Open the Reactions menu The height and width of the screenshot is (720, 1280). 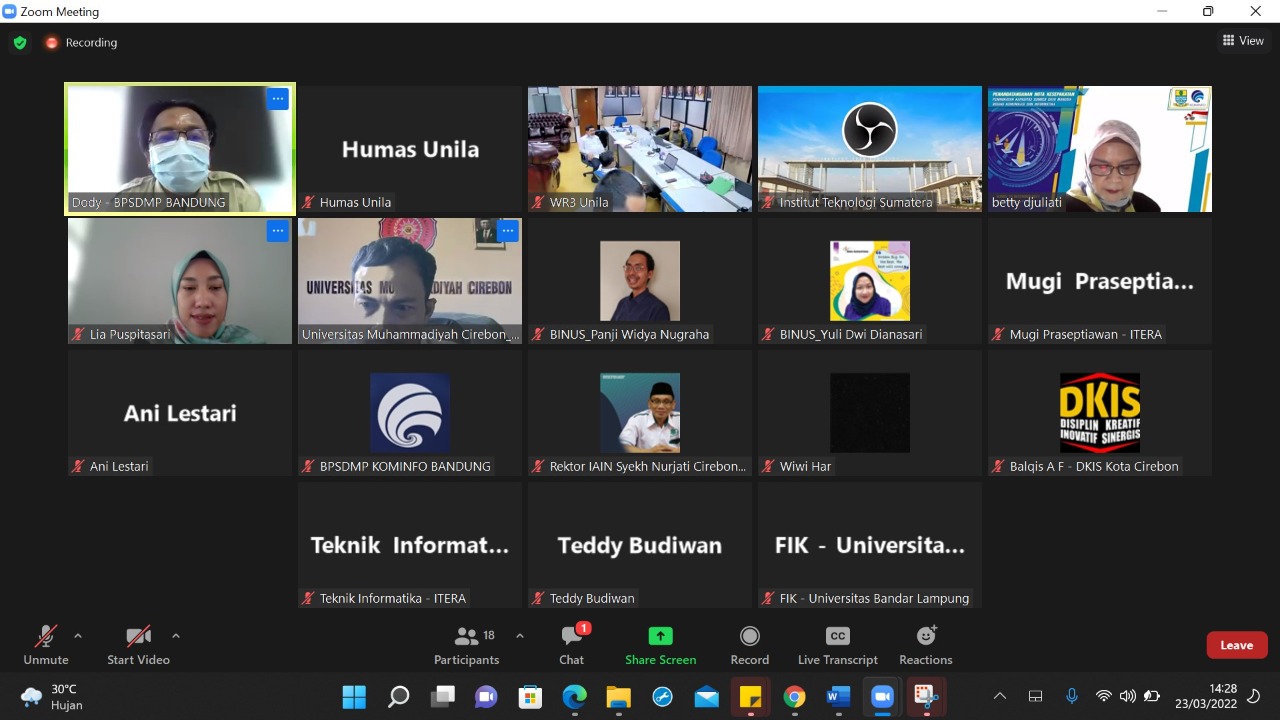point(925,645)
